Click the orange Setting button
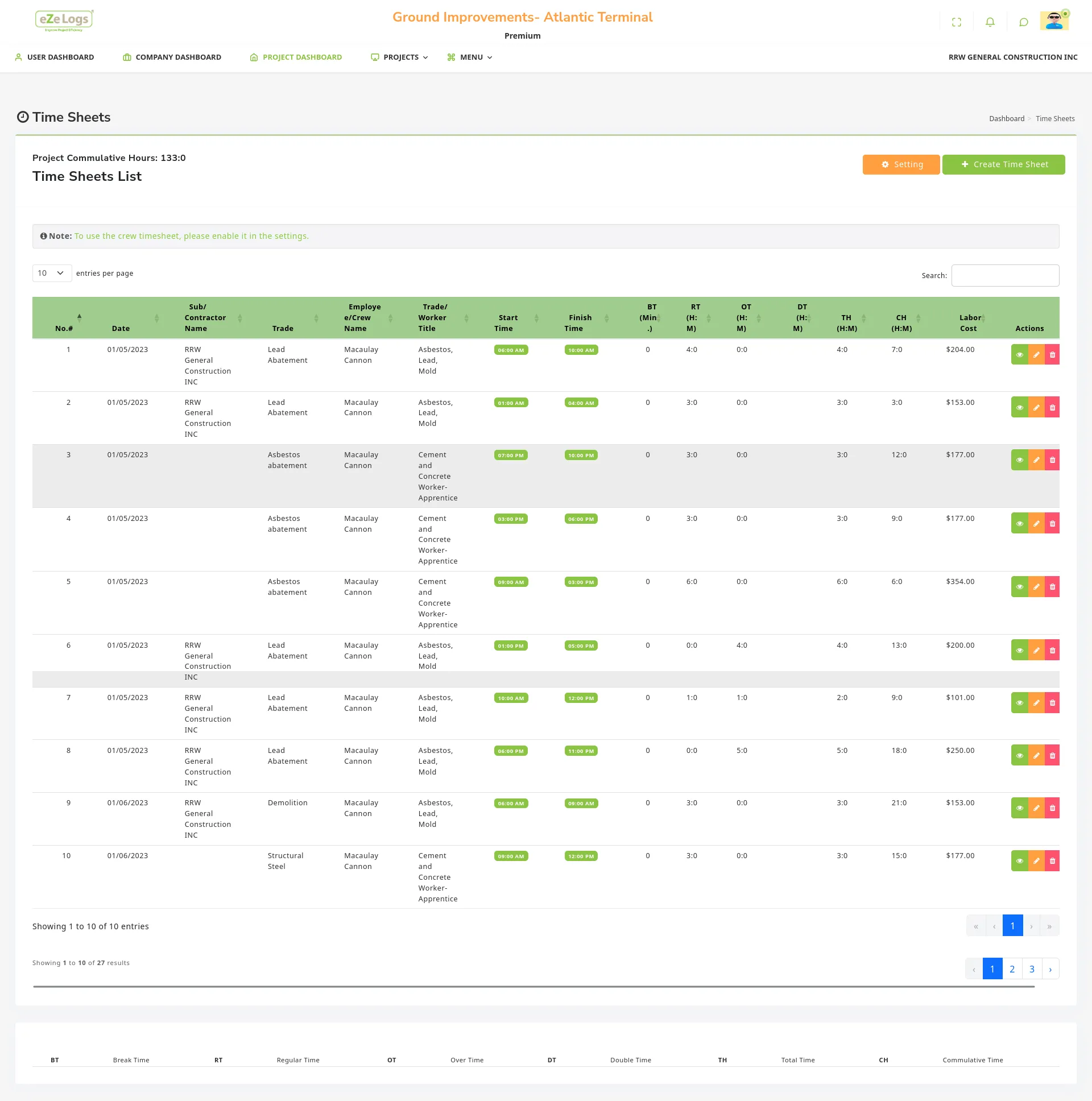This screenshot has height=1101, width=1092. 900,164
